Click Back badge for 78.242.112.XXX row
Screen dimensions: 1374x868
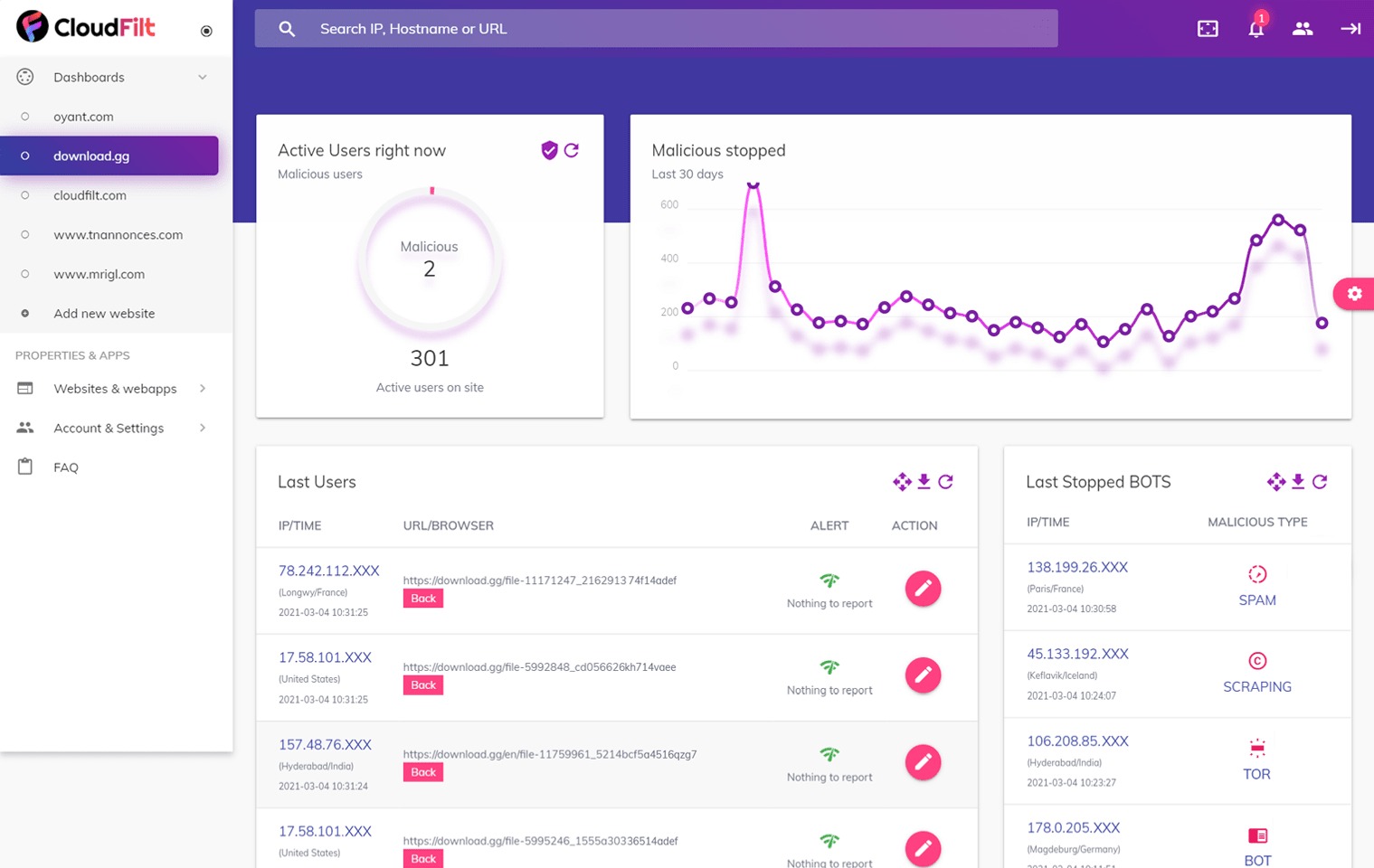pyautogui.click(x=423, y=599)
